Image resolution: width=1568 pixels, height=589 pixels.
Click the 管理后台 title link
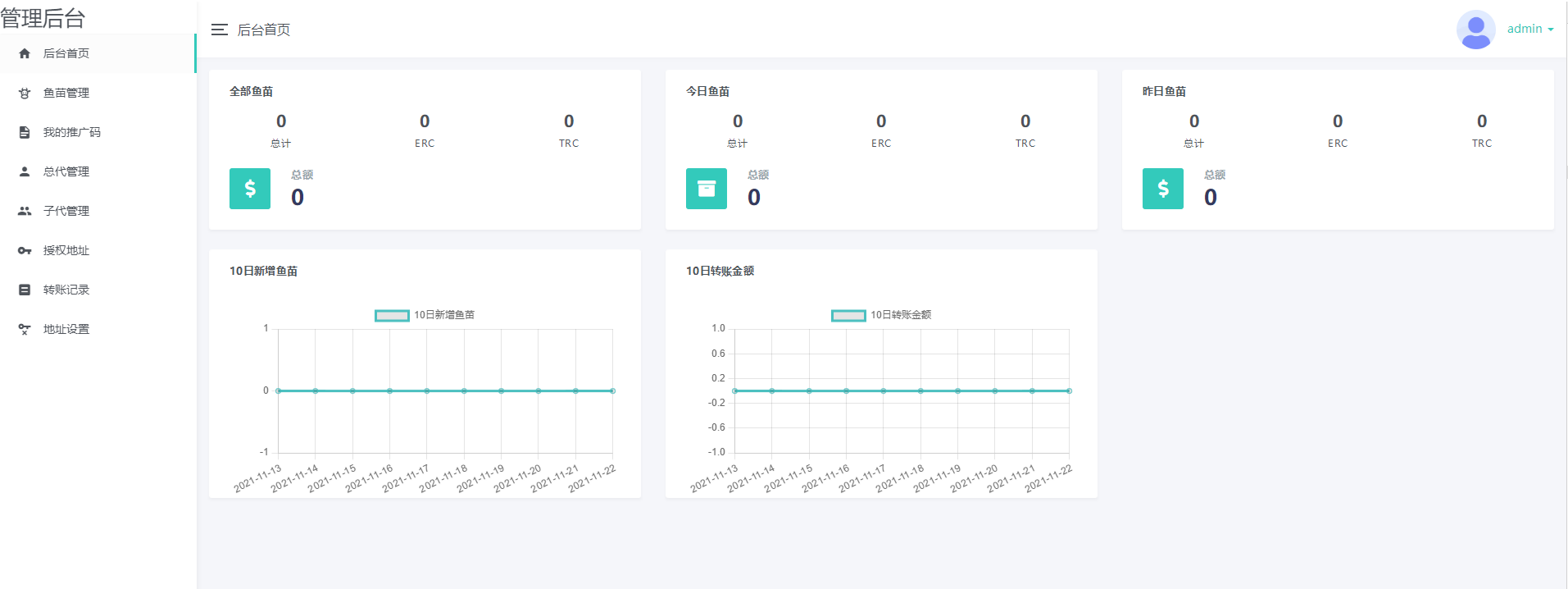pyautogui.click(x=43, y=18)
